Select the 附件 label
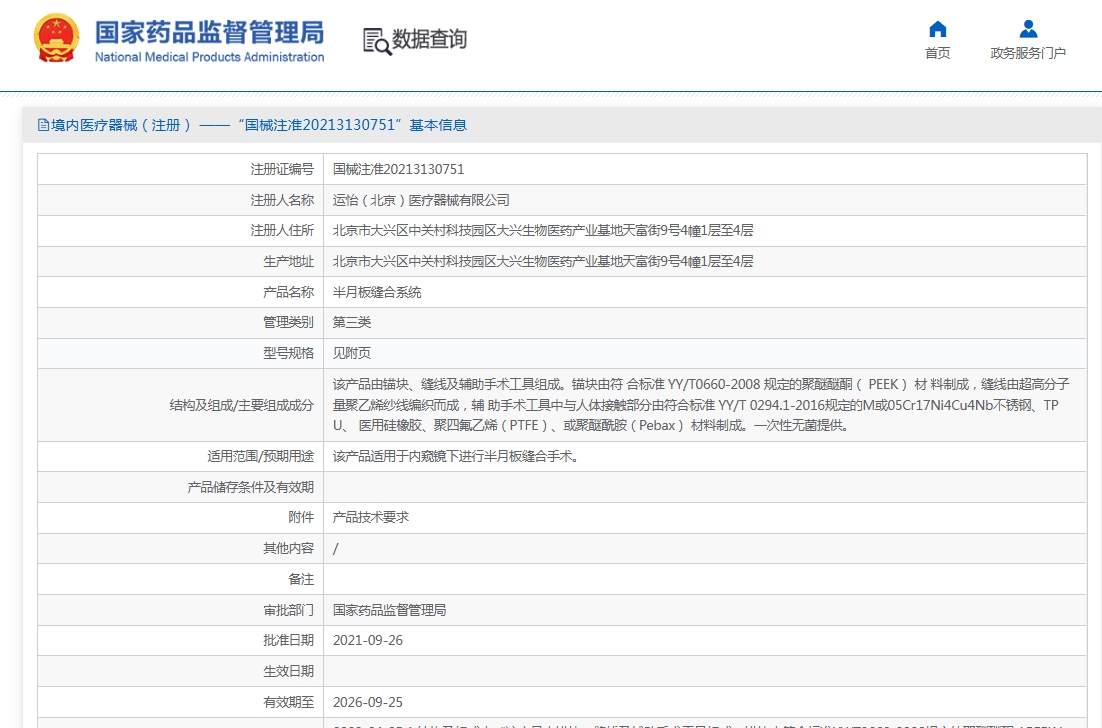This screenshot has width=1102, height=728. [x=301, y=518]
